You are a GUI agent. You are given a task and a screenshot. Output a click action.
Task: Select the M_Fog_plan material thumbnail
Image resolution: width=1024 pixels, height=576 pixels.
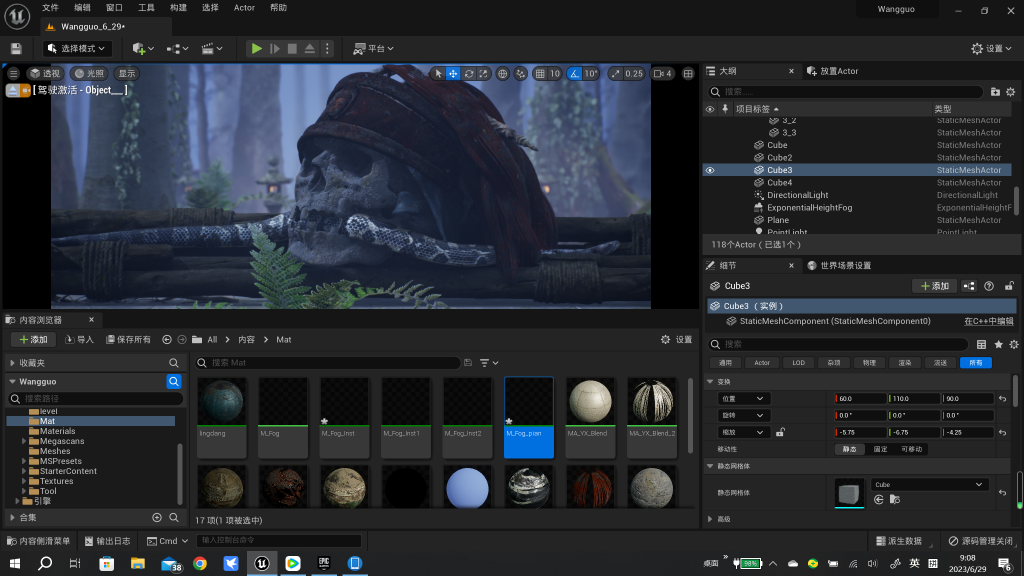tap(529, 417)
